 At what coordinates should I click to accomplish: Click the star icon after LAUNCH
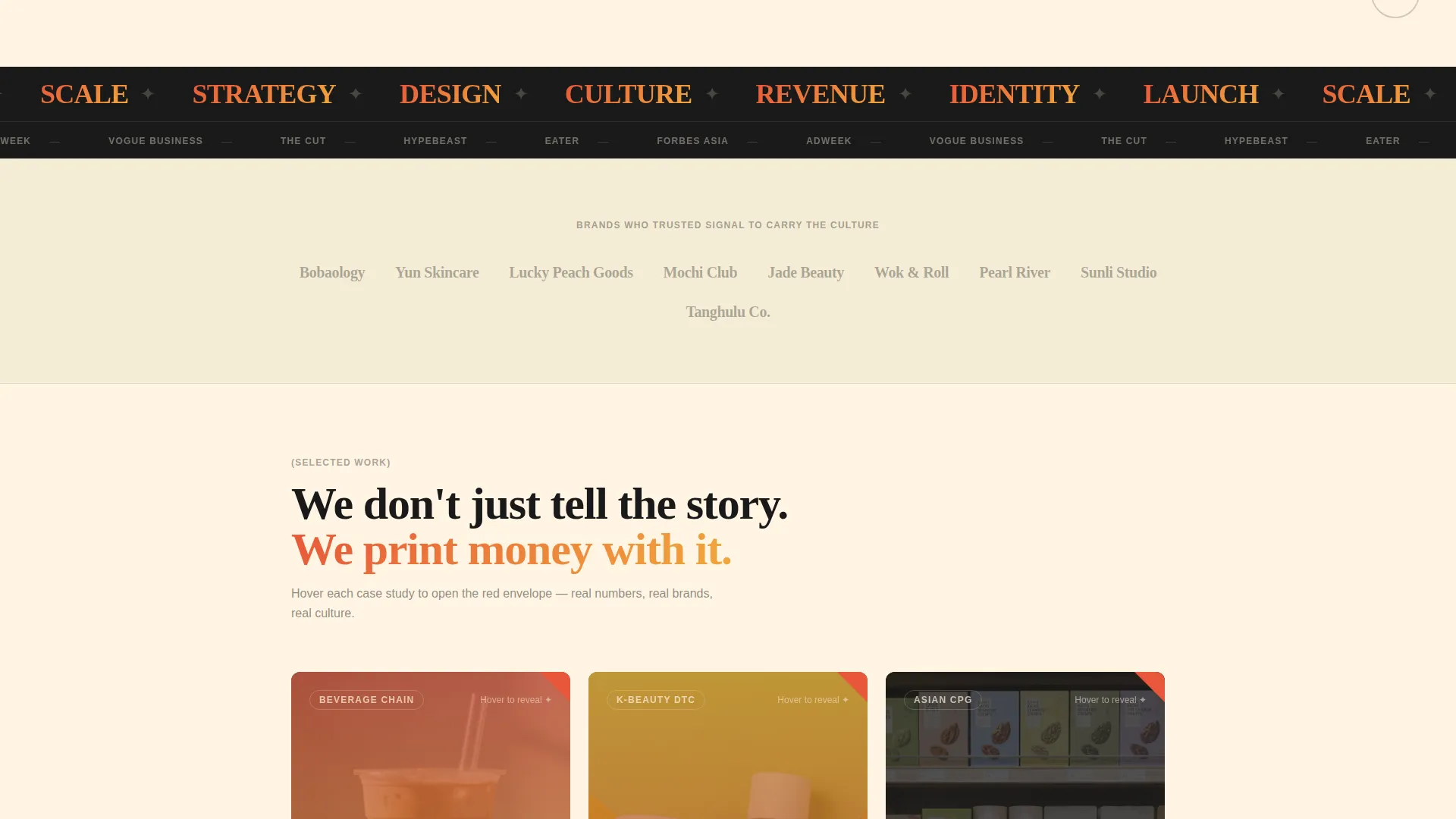point(1279,93)
